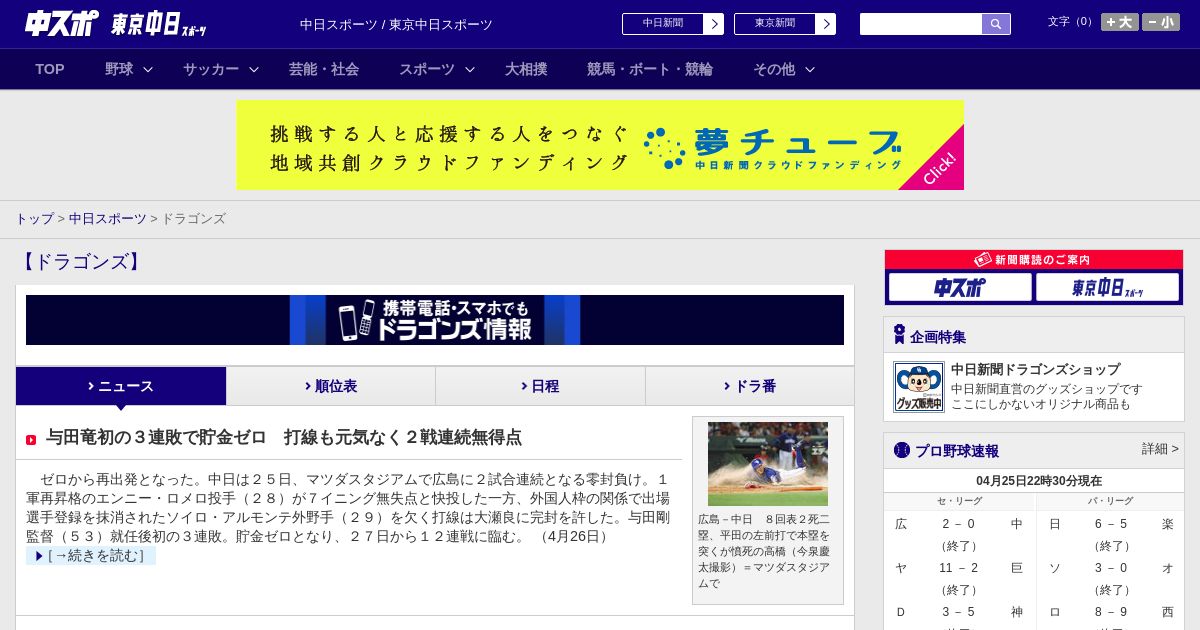Click →続きを読む read more link

[x=91, y=556]
